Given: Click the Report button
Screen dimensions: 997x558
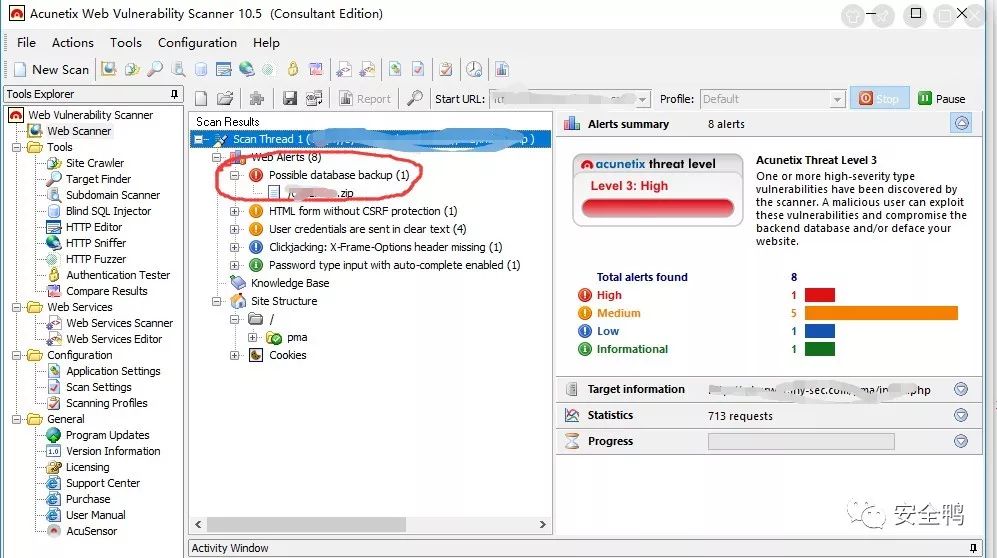Looking at the screenshot, I should click(x=365, y=99).
